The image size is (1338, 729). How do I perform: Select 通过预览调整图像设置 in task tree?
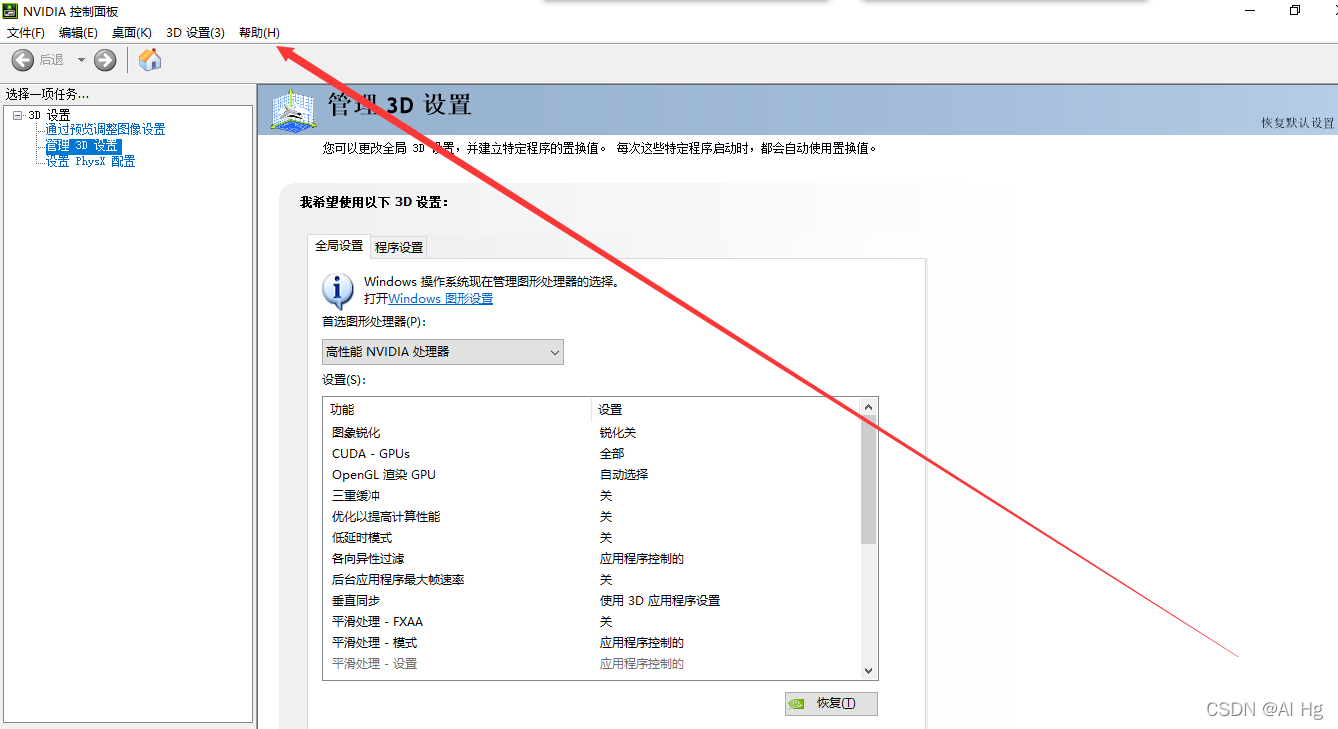pos(105,129)
